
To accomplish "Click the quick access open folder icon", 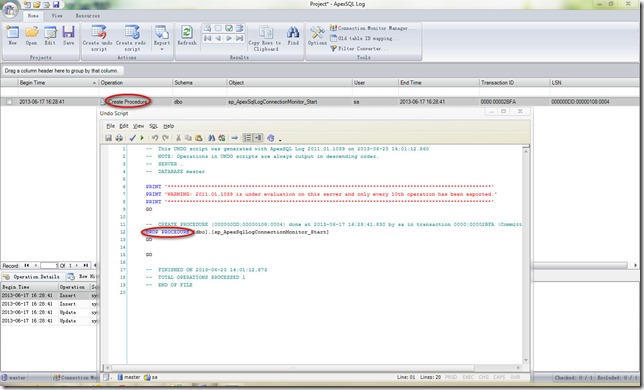I will pos(37,5).
